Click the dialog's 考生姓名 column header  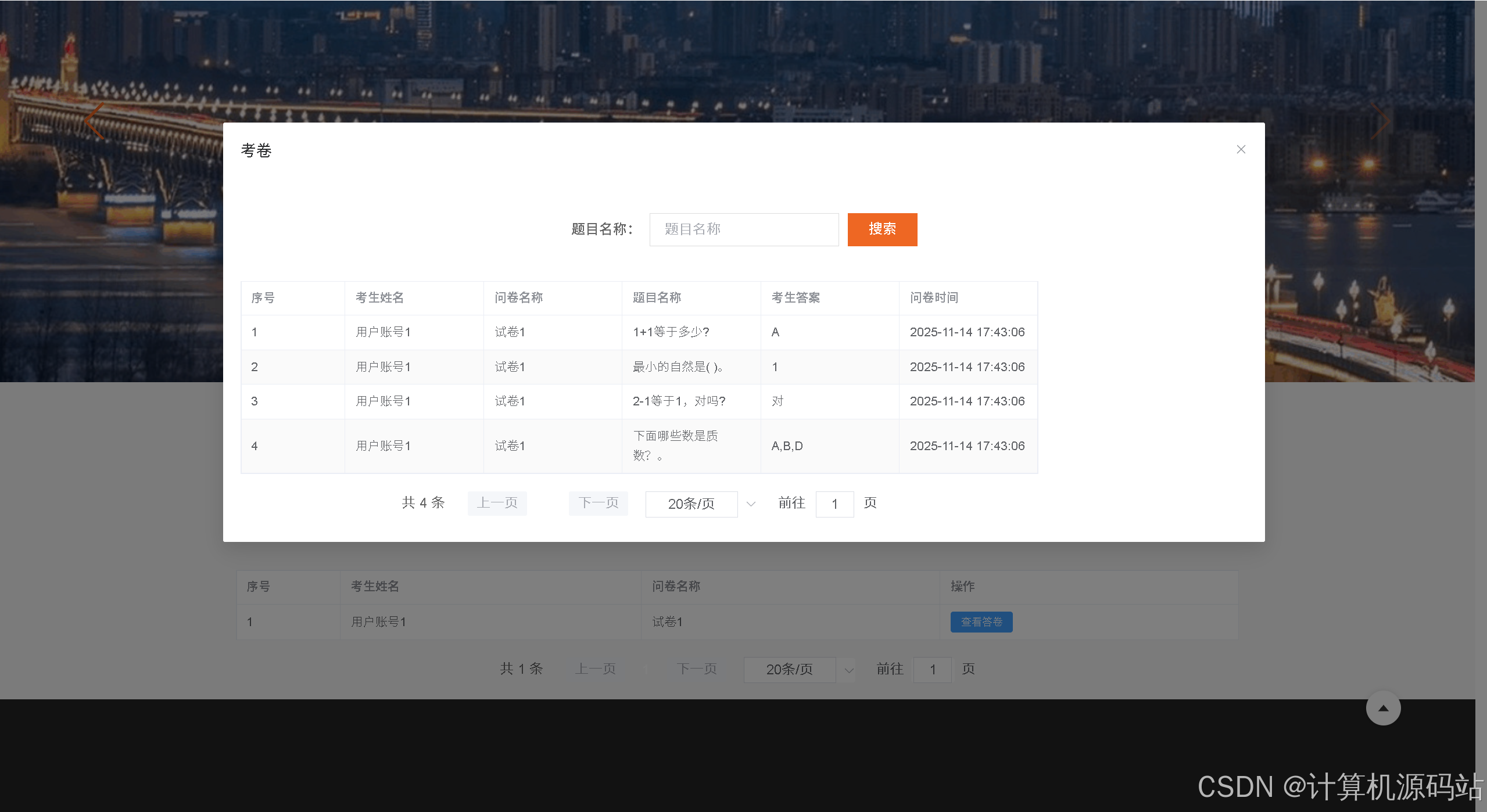(x=414, y=298)
